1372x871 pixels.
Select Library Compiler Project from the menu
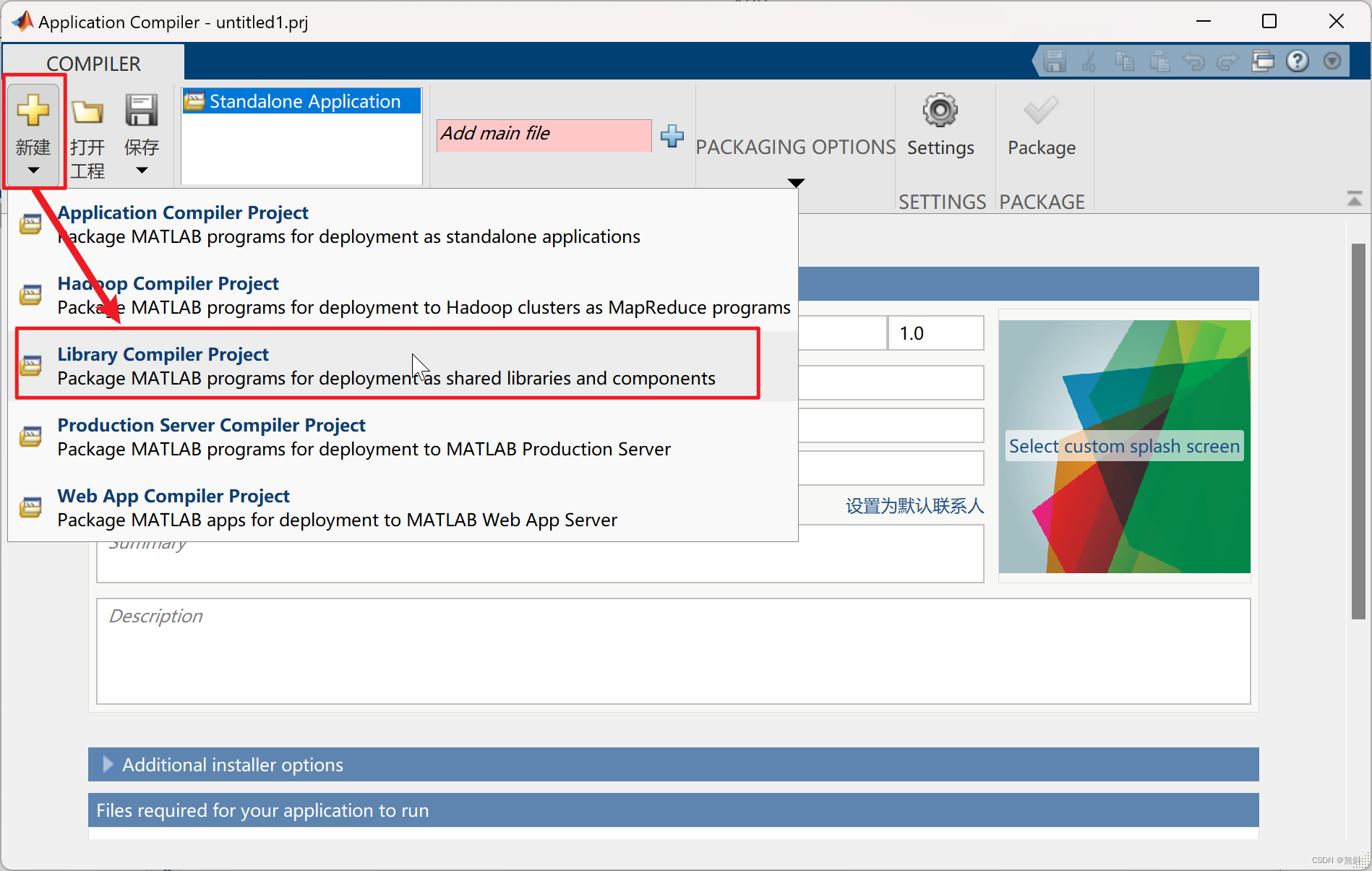pyautogui.click(x=163, y=354)
